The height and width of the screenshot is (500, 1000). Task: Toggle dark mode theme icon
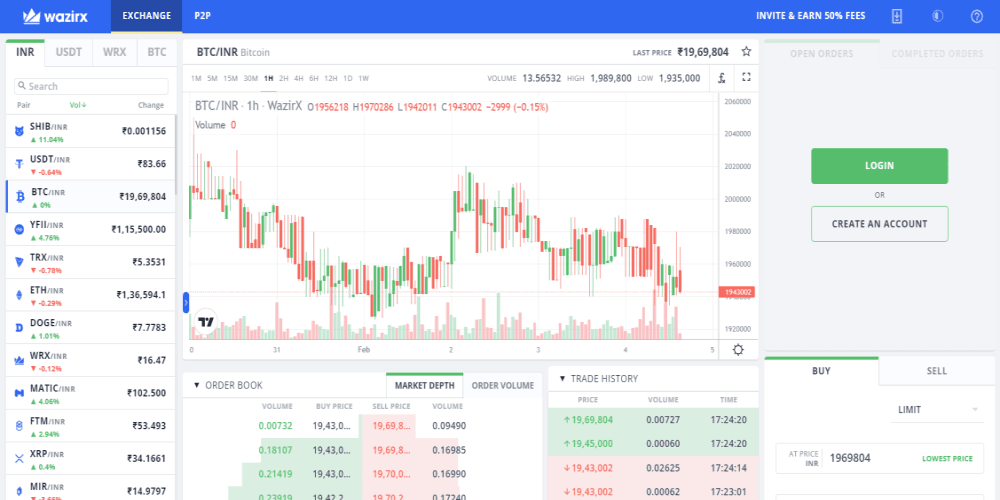click(x=937, y=16)
